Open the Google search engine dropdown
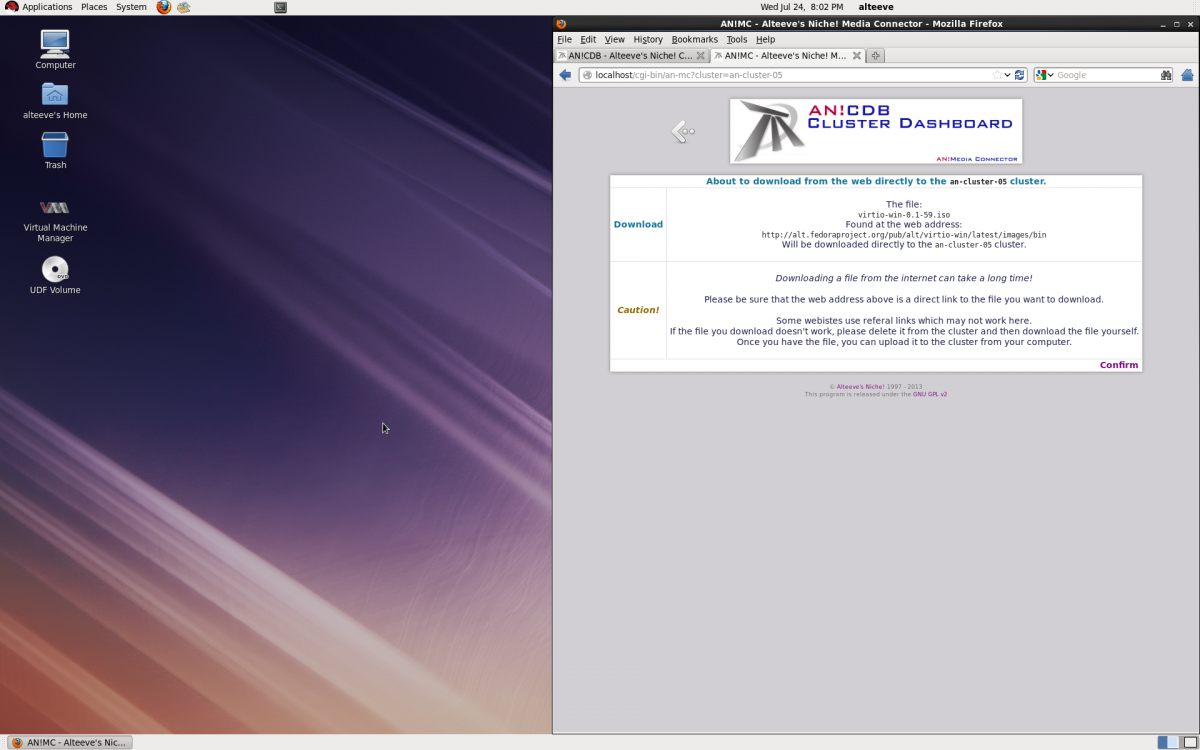 pos(1045,75)
